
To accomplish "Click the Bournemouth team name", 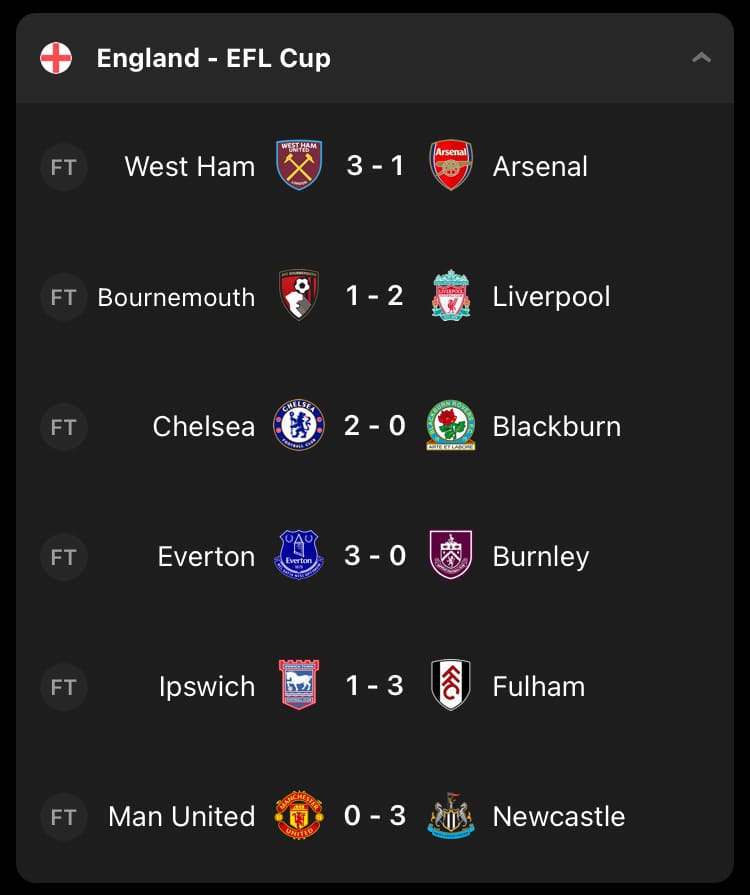I will [176, 297].
